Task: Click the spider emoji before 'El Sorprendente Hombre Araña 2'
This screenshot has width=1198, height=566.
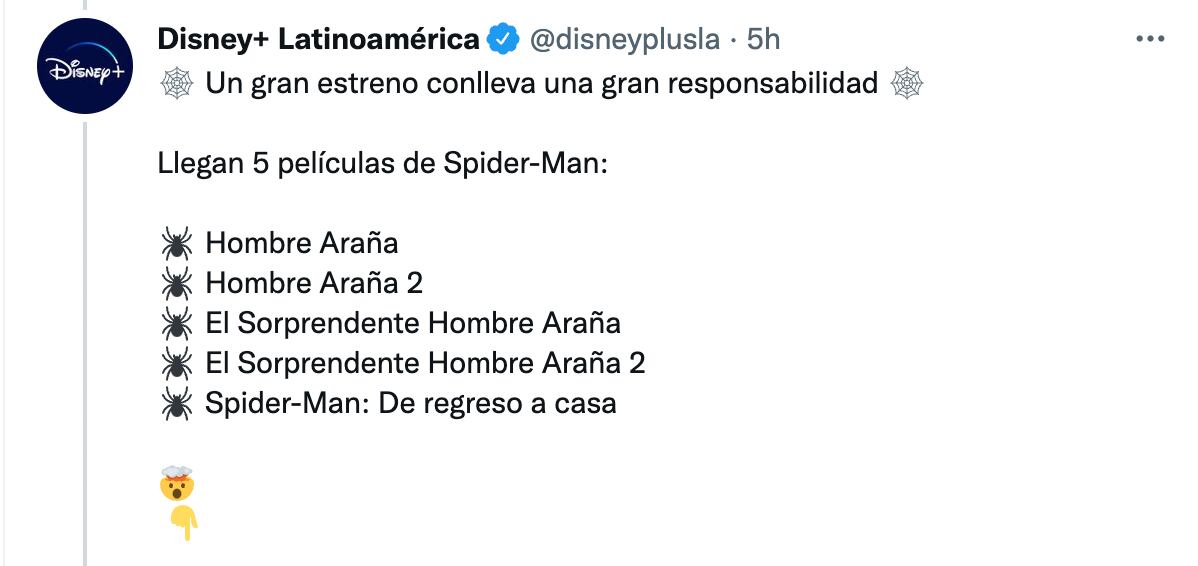Action: point(176,363)
